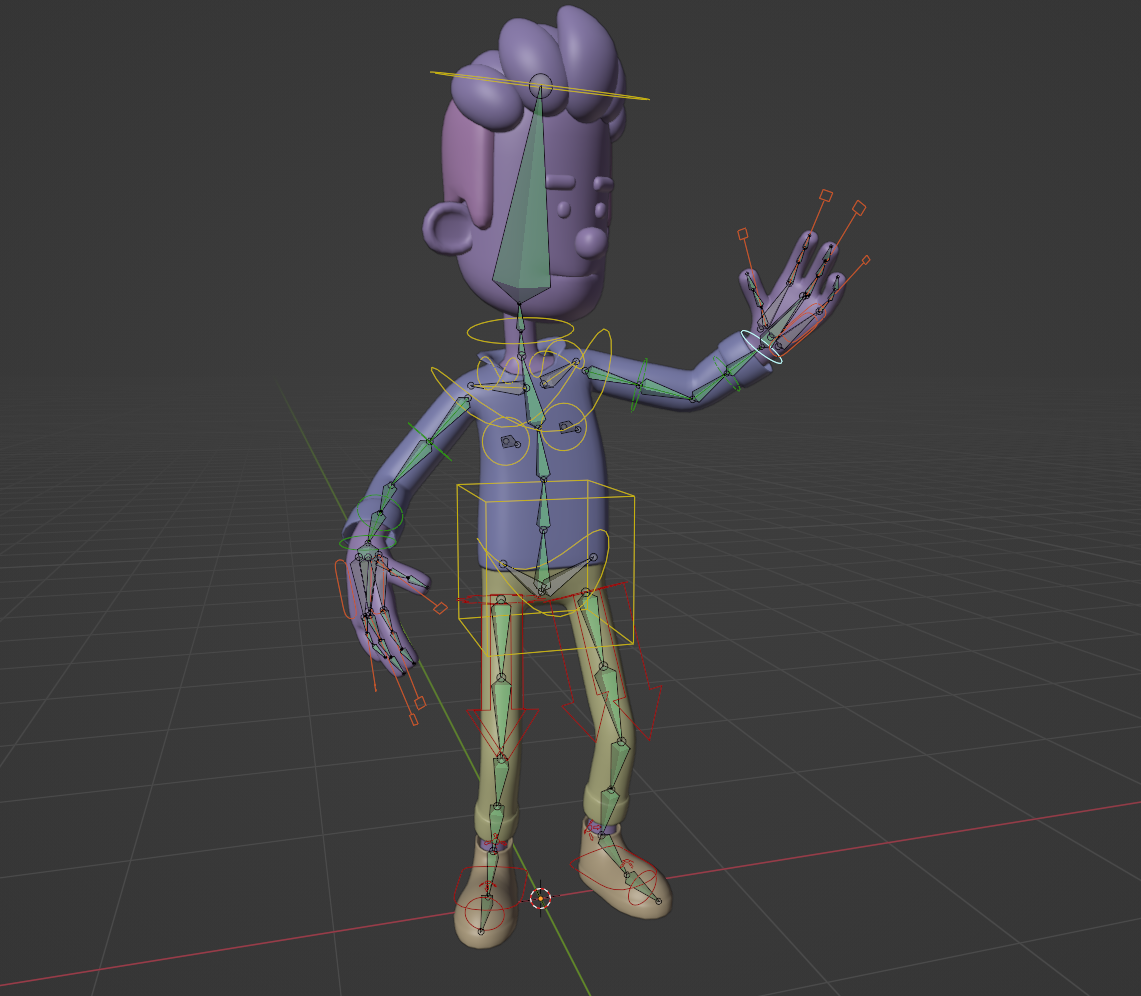This screenshot has height=996, width=1141.
Task: Select the white wrist ring on raised hand
Action: click(x=762, y=346)
